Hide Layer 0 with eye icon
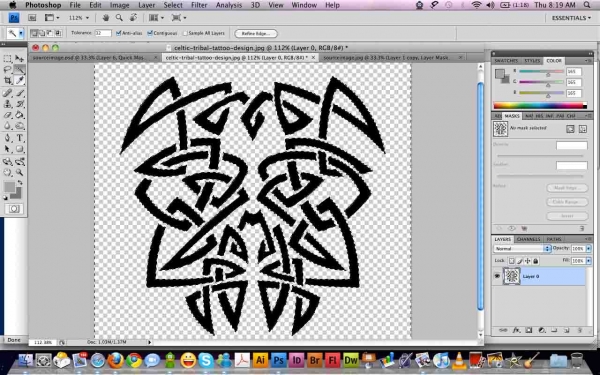The image size is (600, 375). tap(497, 276)
